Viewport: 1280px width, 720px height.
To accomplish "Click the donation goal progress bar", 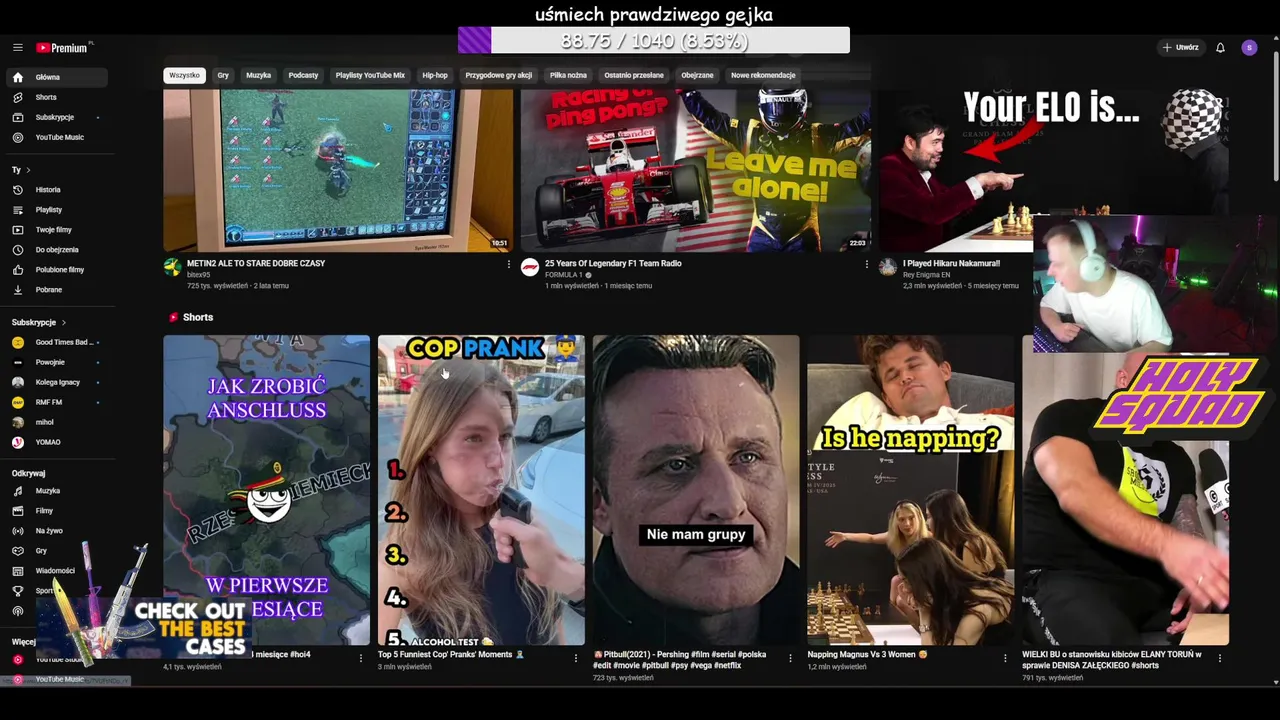I will point(654,41).
